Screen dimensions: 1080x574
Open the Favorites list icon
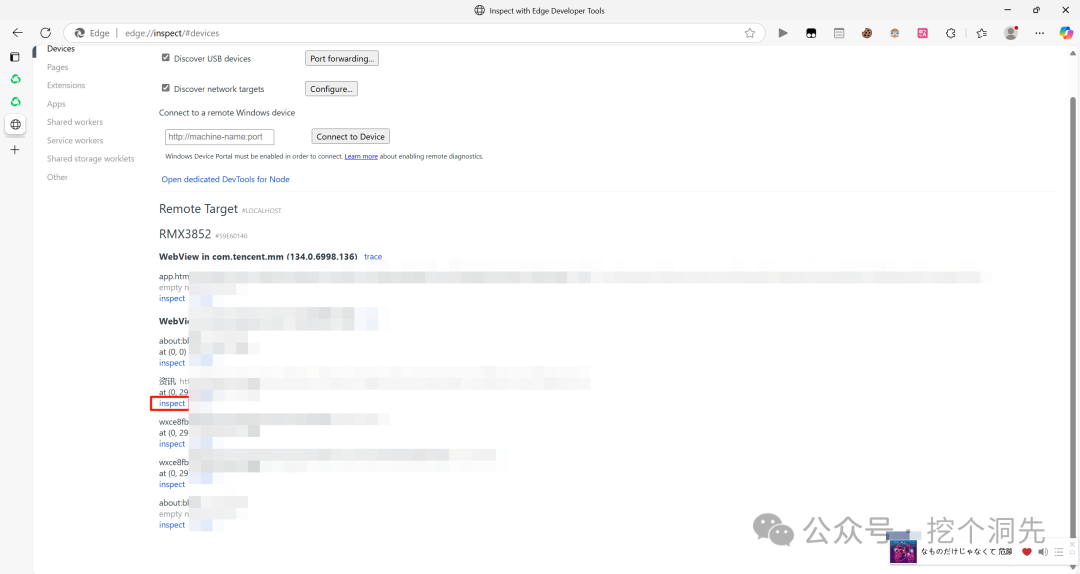tap(982, 33)
